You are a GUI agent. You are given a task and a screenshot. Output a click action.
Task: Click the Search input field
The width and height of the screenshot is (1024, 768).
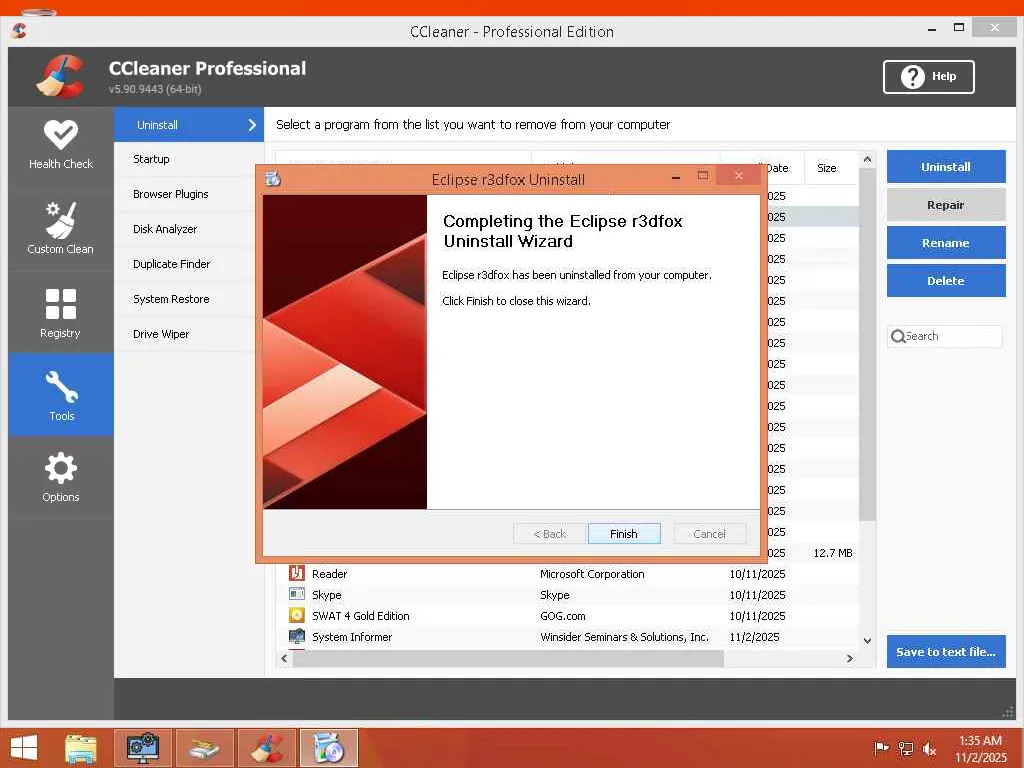[944, 336]
